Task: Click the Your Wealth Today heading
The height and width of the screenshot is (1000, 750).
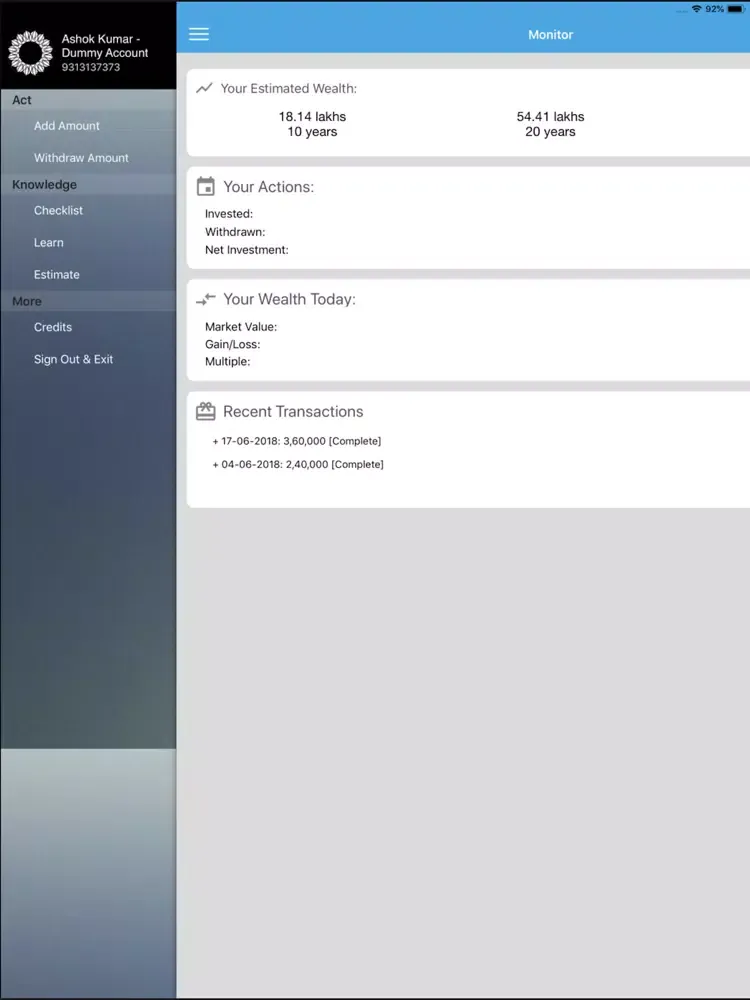Action: (290, 299)
